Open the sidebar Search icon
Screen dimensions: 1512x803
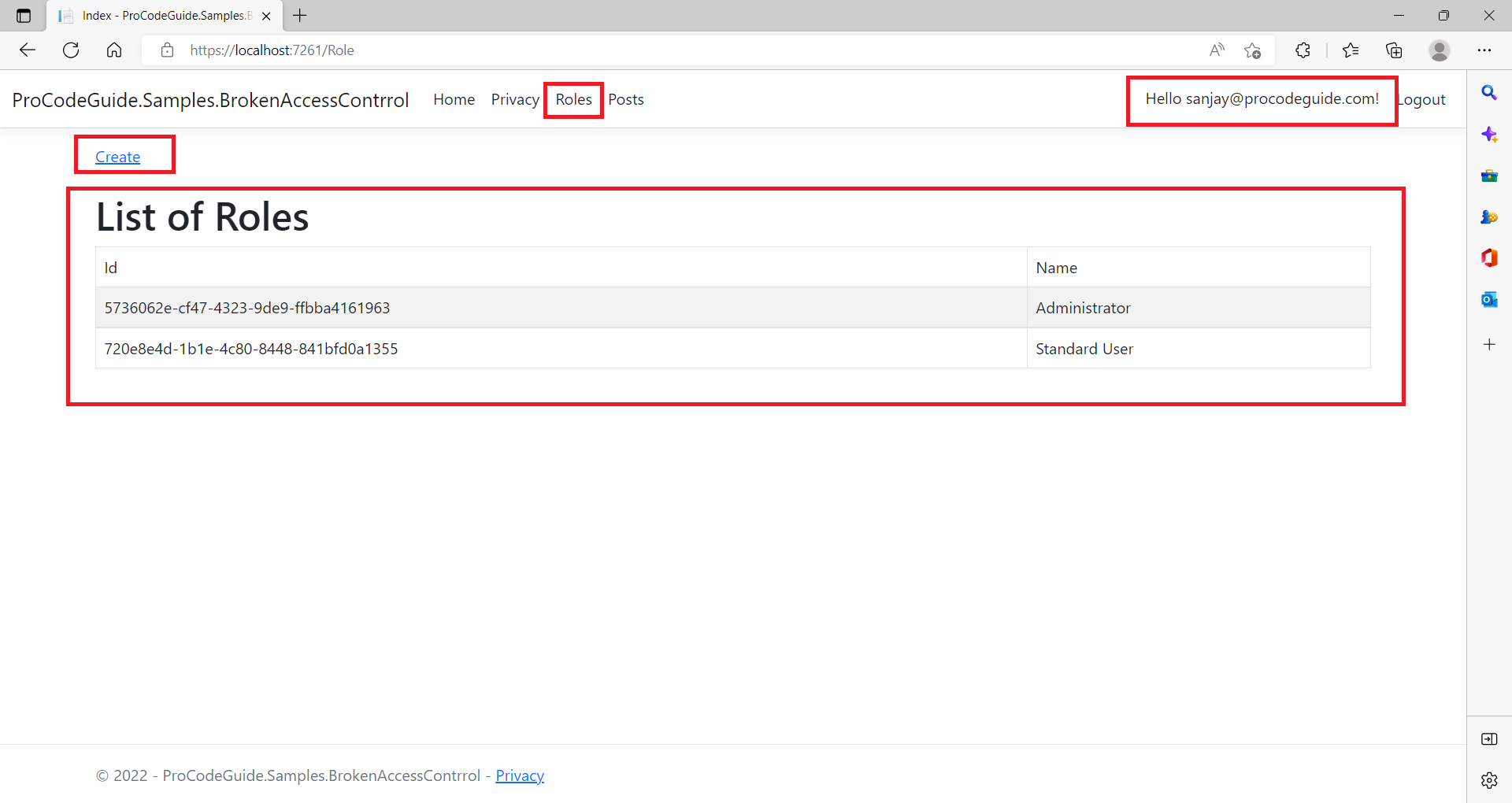coord(1489,93)
